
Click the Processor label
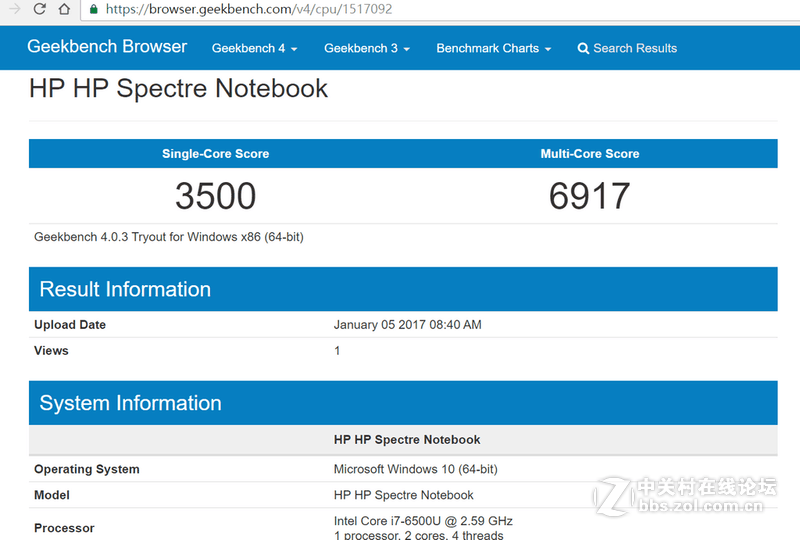tap(64, 528)
